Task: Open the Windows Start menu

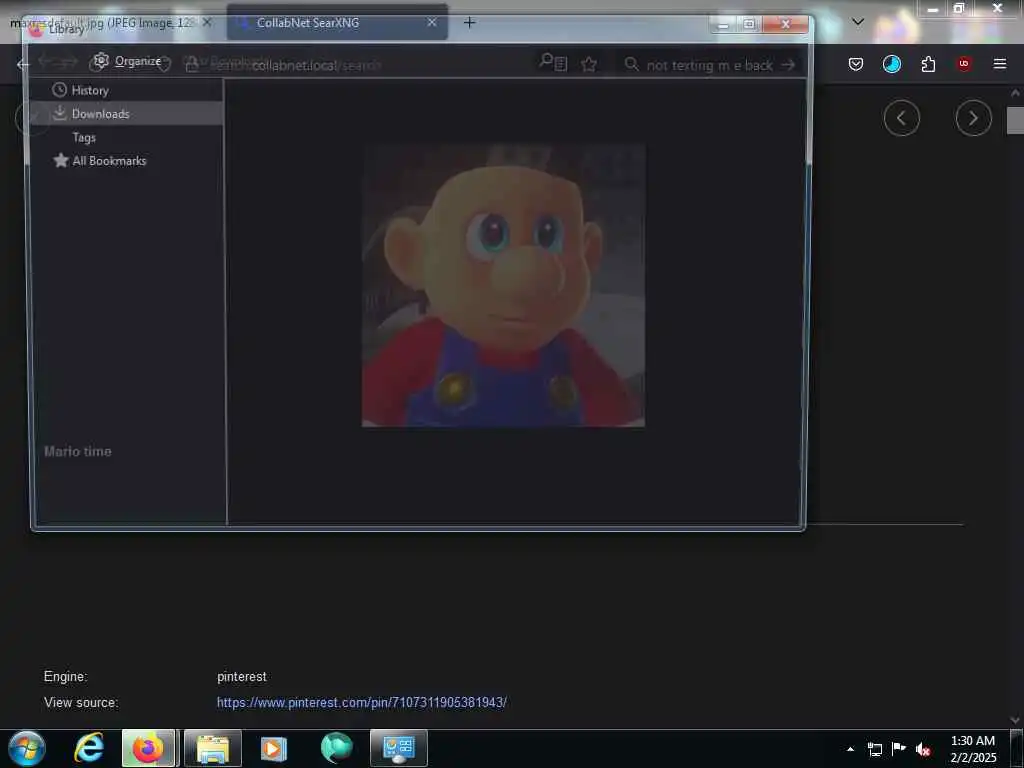Action: click(27, 748)
